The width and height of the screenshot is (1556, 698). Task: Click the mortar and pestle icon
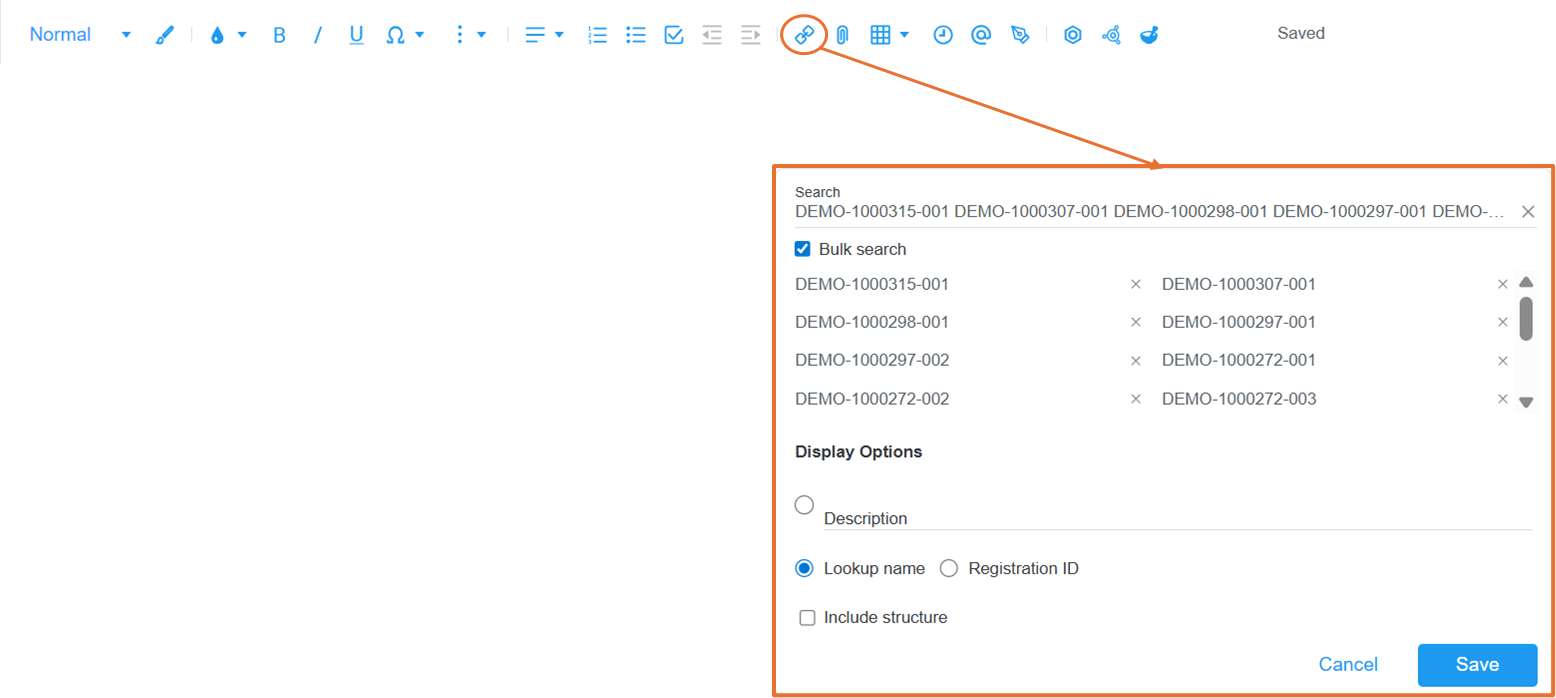pyautogui.click(x=1149, y=35)
